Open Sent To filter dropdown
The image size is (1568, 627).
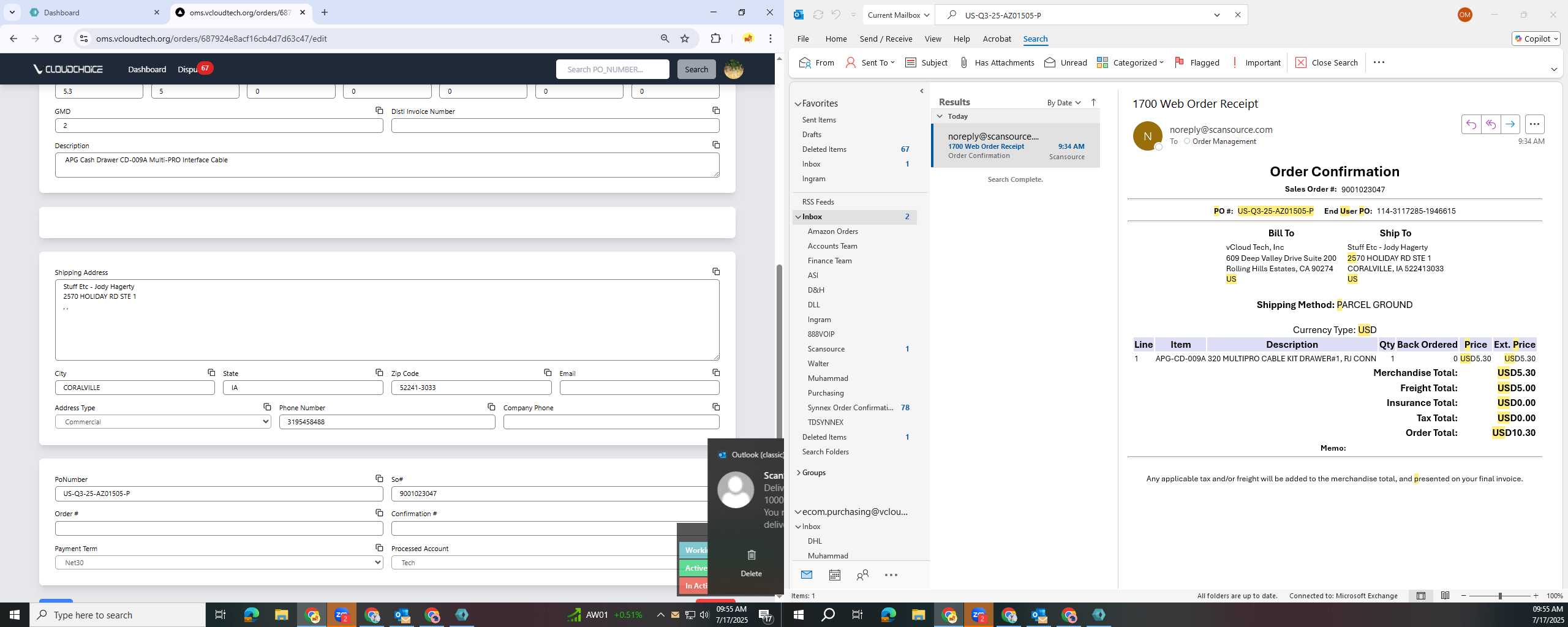pos(870,62)
